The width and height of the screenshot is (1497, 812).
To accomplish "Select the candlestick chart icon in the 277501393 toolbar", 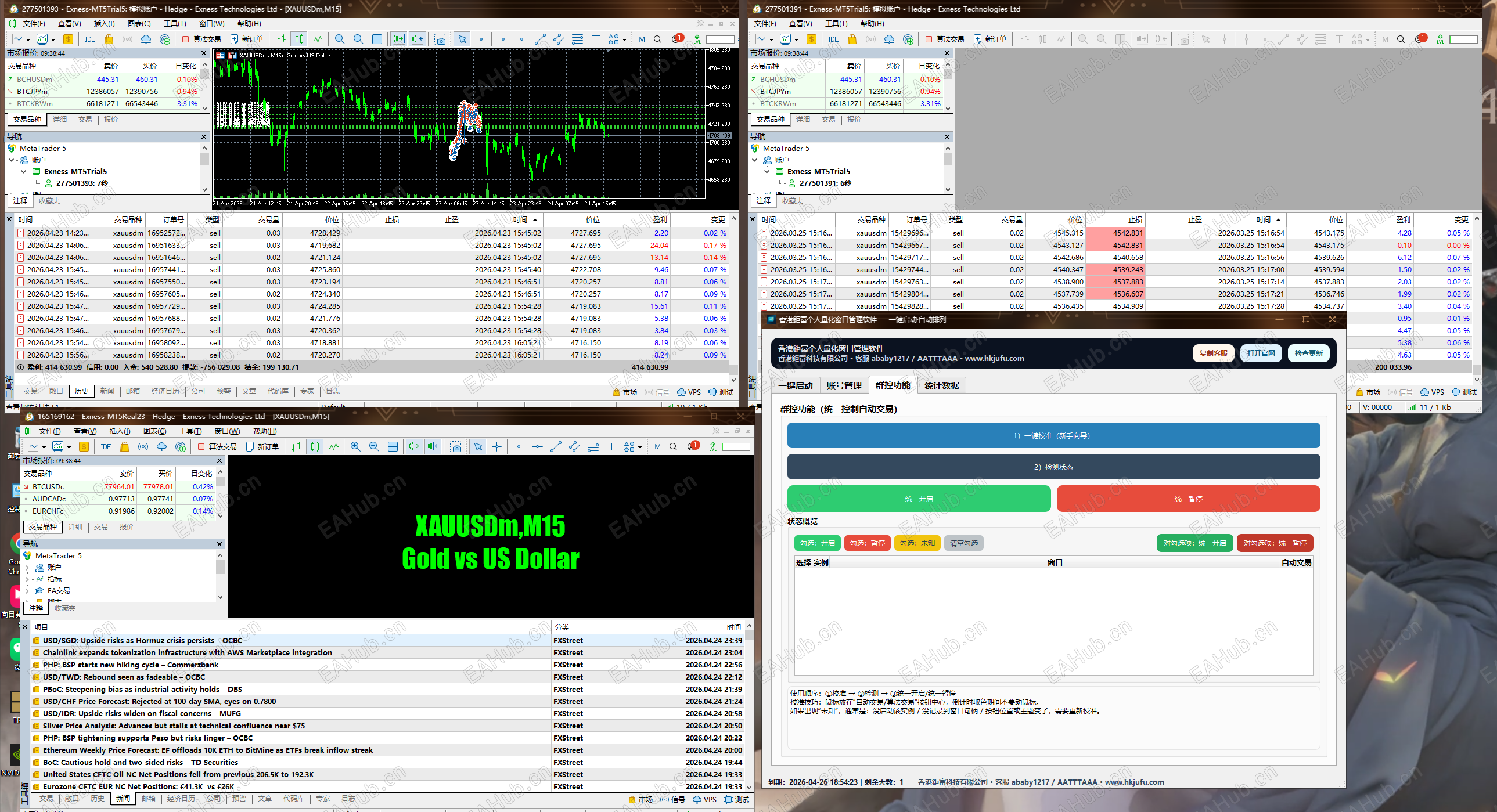I will 299,39.
